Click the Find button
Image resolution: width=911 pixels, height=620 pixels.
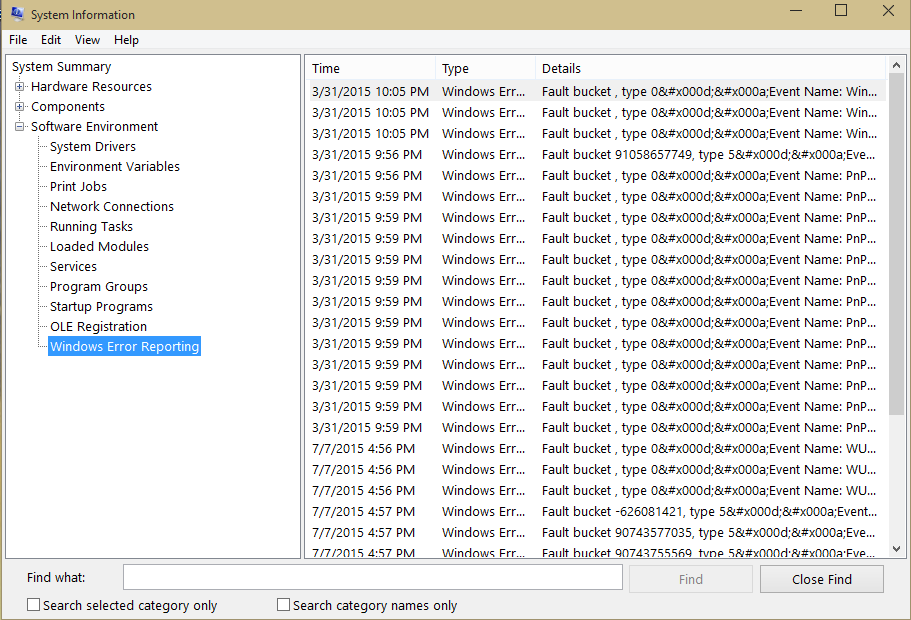(x=690, y=579)
